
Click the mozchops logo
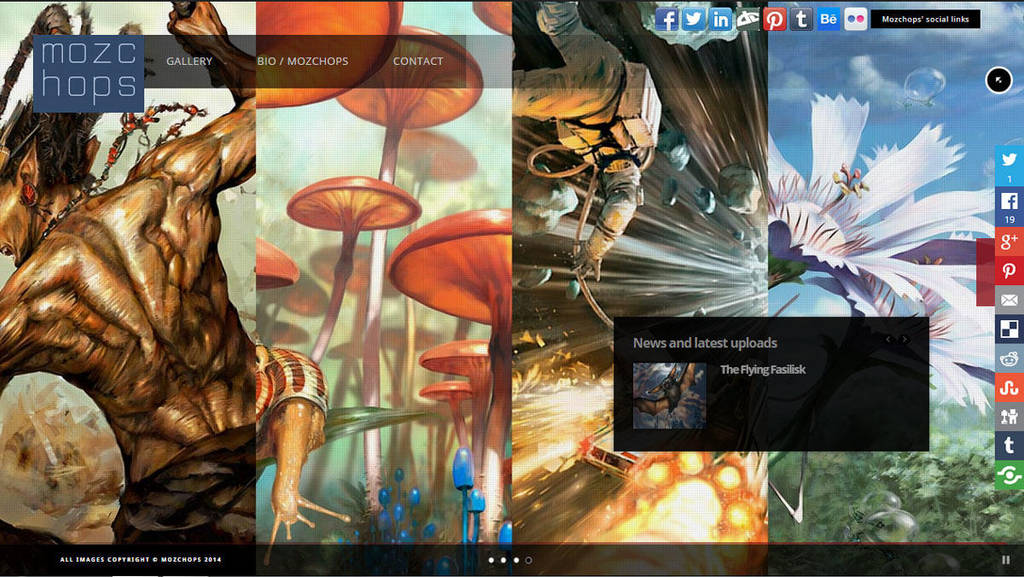[x=88, y=73]
